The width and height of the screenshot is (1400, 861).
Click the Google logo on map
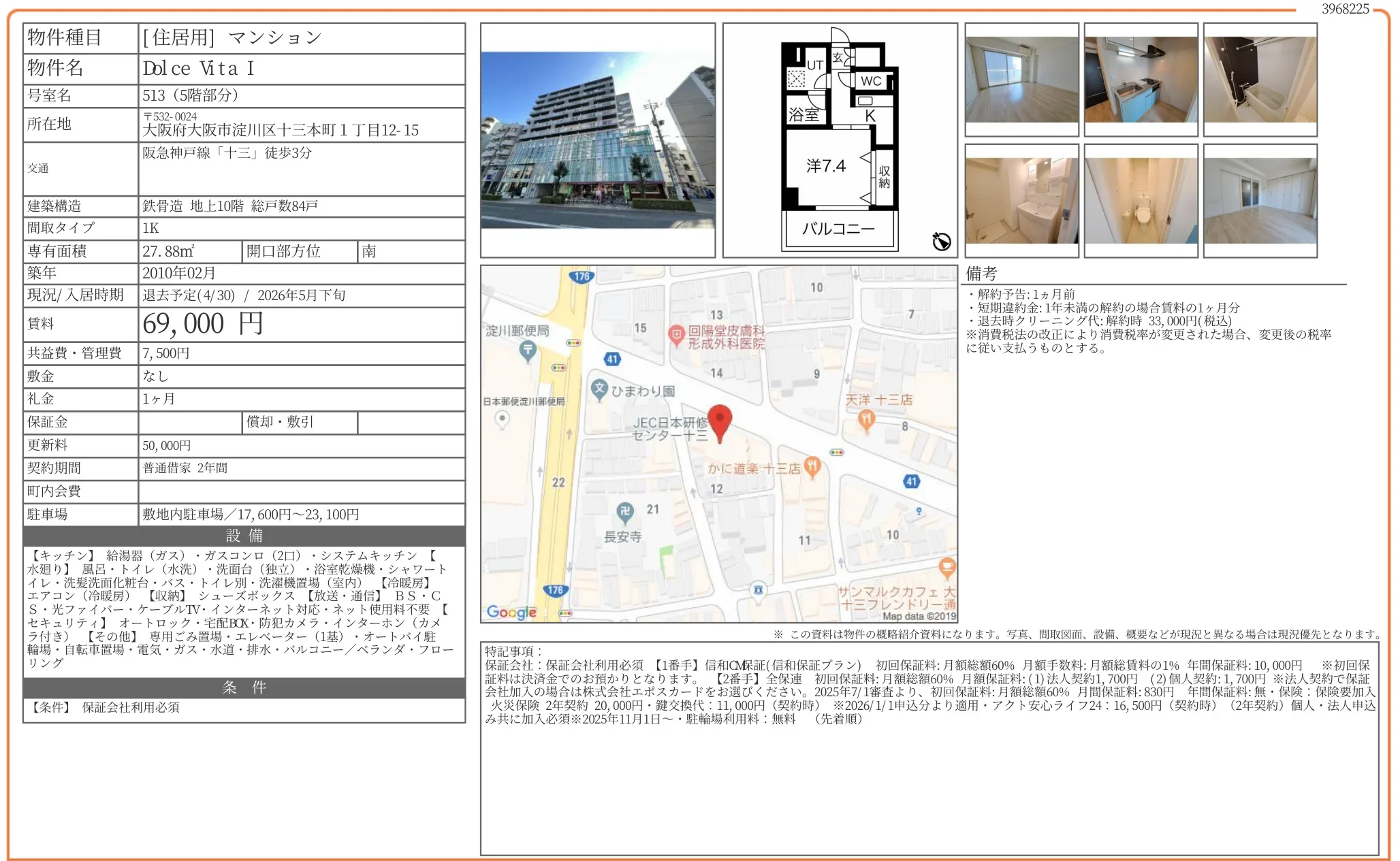coord(511,612)
